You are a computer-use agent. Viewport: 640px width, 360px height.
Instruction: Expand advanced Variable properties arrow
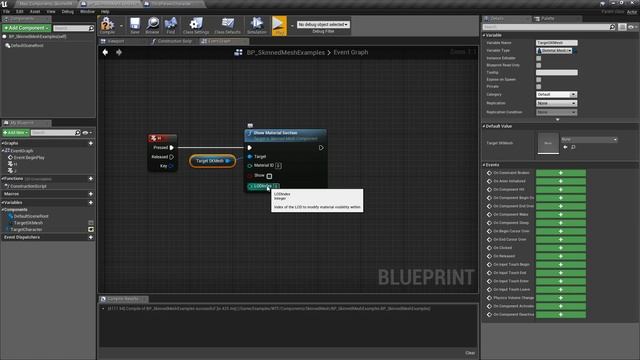click(558, 120)
